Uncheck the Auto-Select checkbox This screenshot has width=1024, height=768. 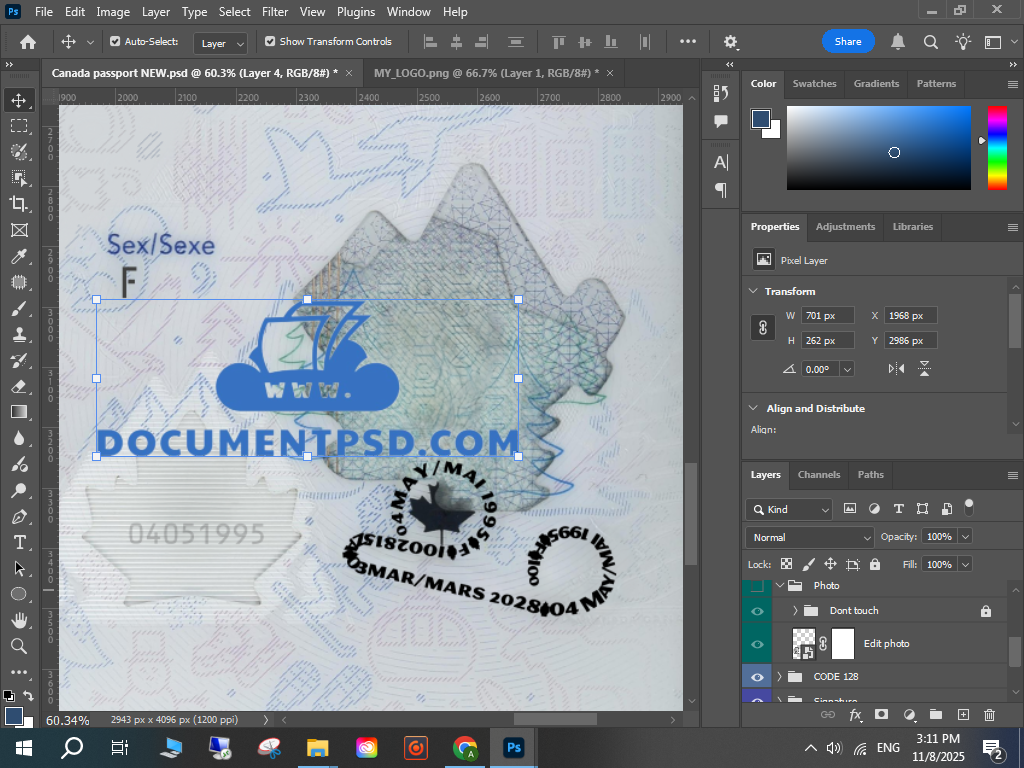click(x=115, y=42)
